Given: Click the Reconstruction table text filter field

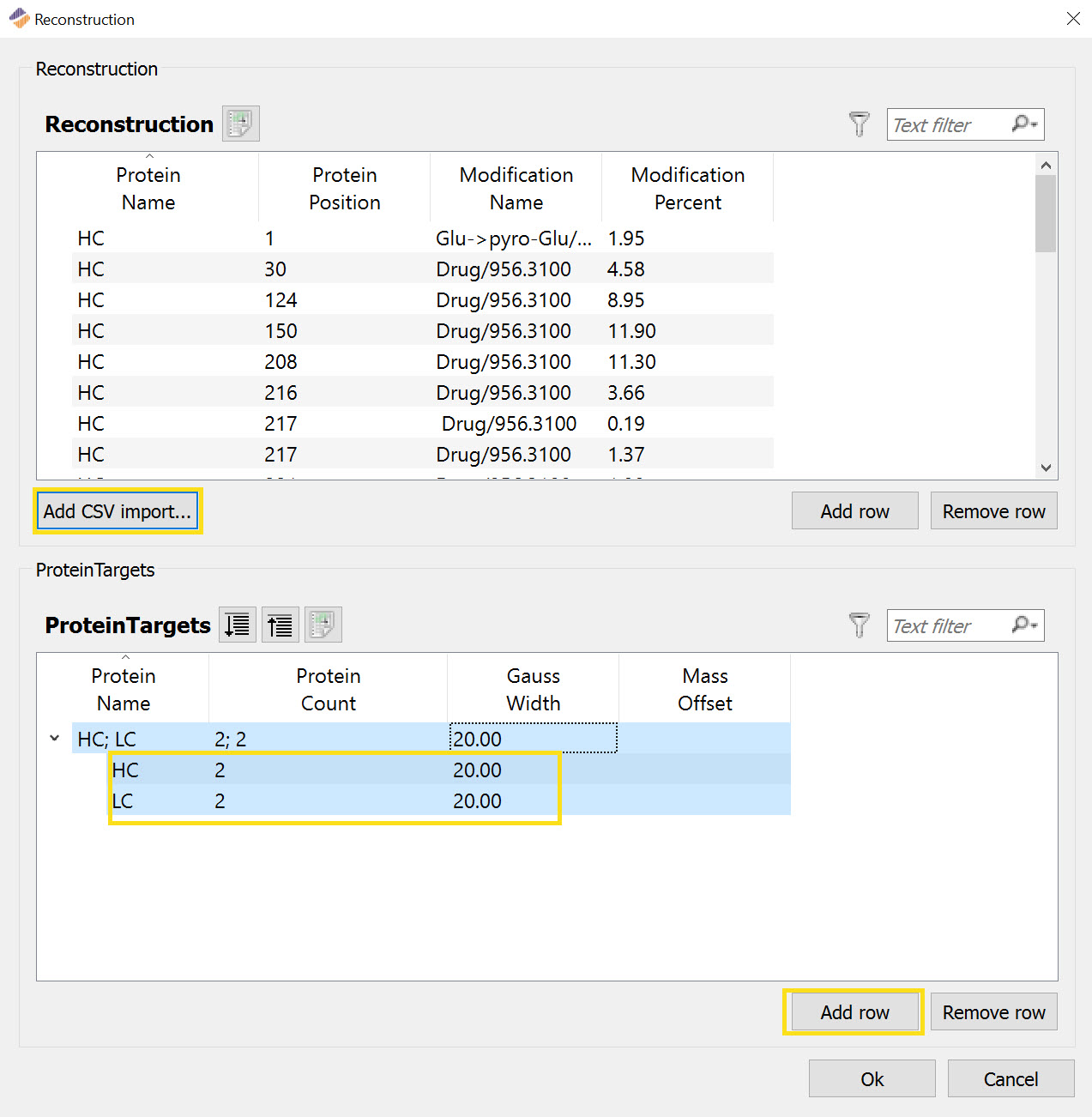Looking at the screenshot, I should [952, 124].
